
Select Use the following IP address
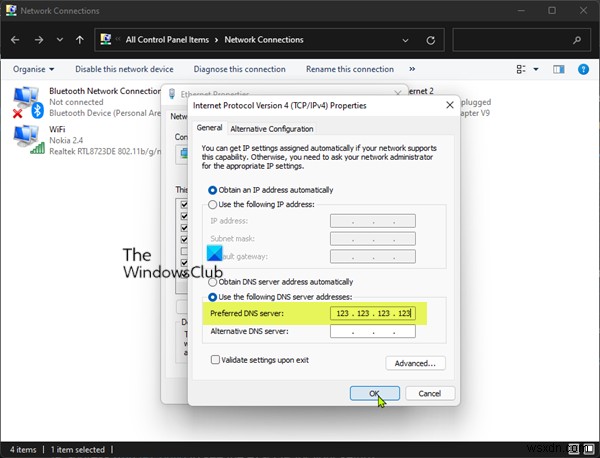point(212,205)
